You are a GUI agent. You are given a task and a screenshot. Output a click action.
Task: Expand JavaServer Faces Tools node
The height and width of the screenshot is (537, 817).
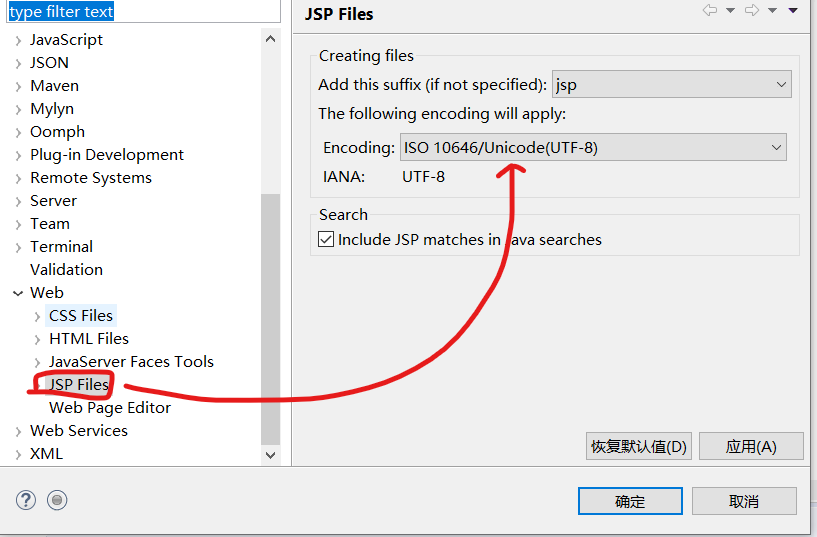[x=37, y=363]
